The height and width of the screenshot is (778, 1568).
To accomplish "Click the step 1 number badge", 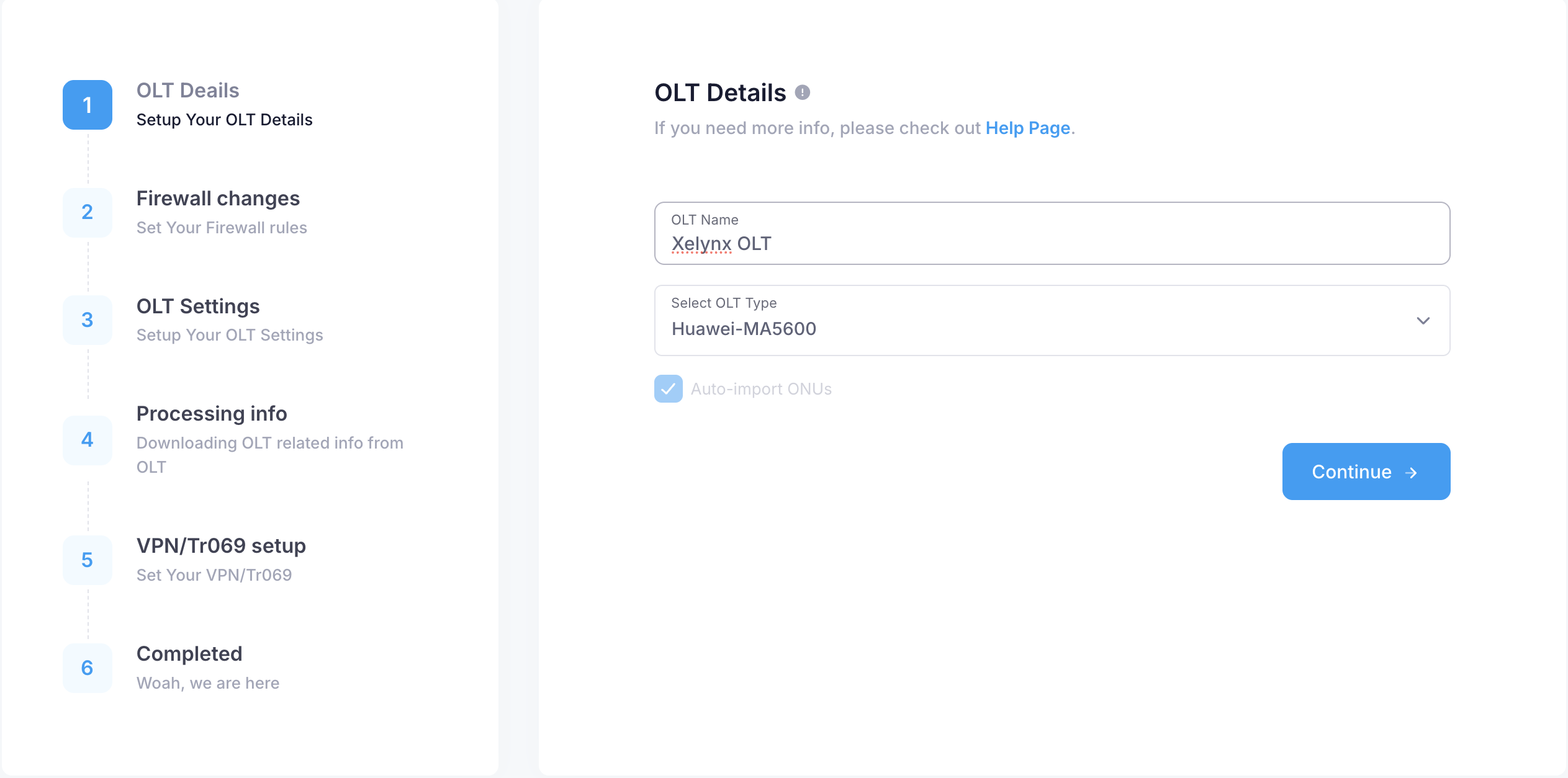I will (88, 105).
